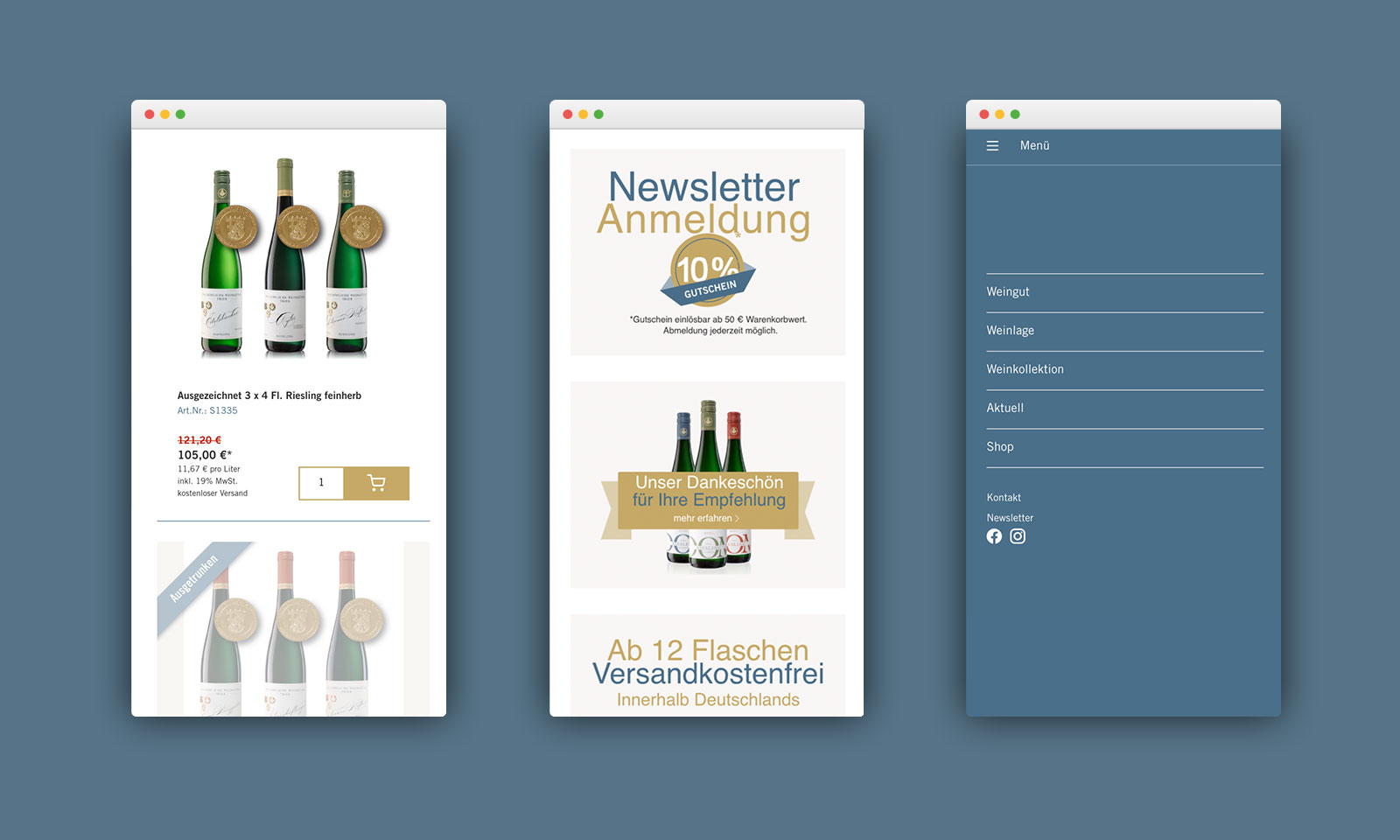Screen dimensions: 1400x840
Task: Click the Riesling feinherb product title
Action: (269, 395)
